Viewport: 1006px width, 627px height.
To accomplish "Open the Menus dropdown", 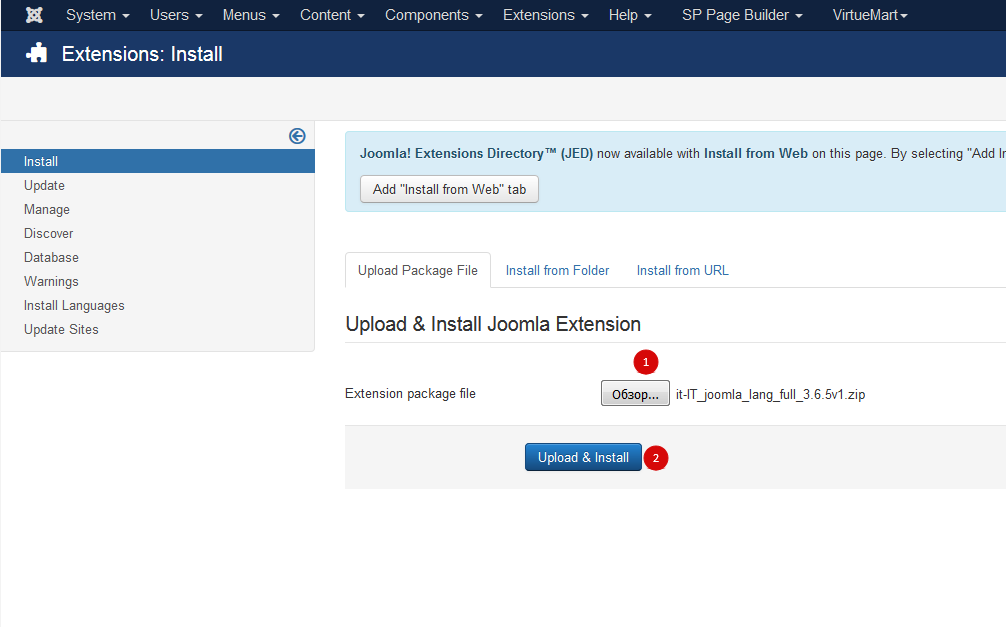I will (251, 15).
